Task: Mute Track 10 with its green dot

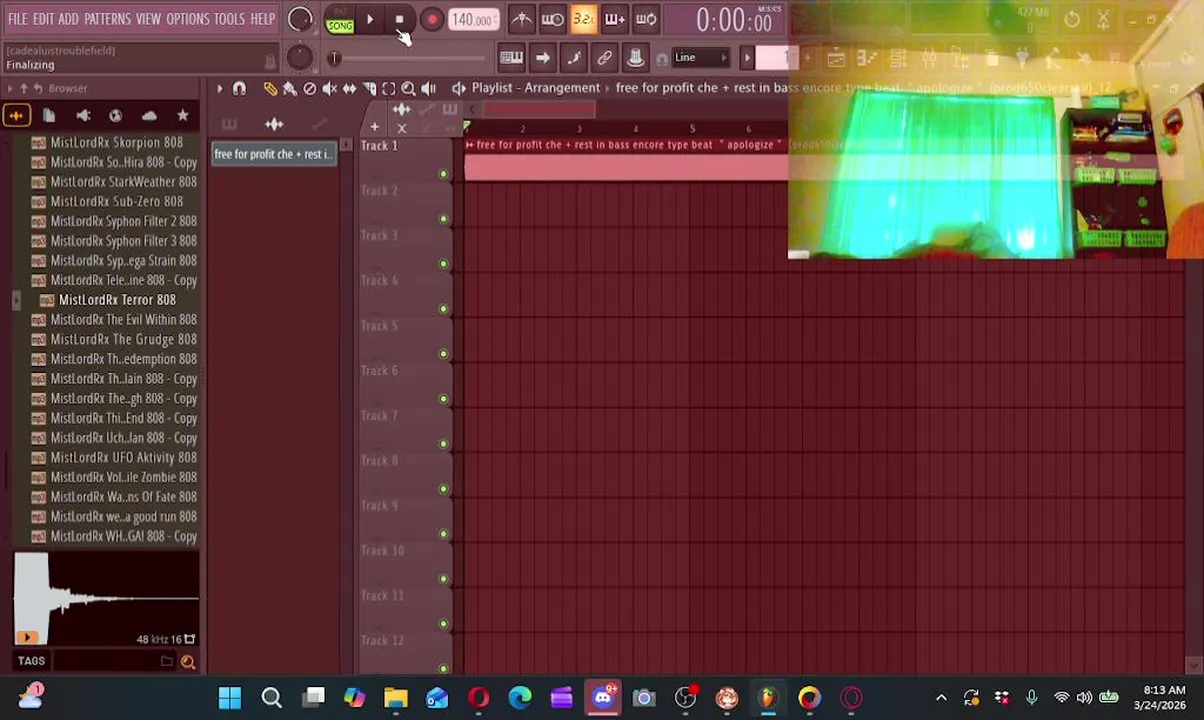Action: (x=443, y=579)
